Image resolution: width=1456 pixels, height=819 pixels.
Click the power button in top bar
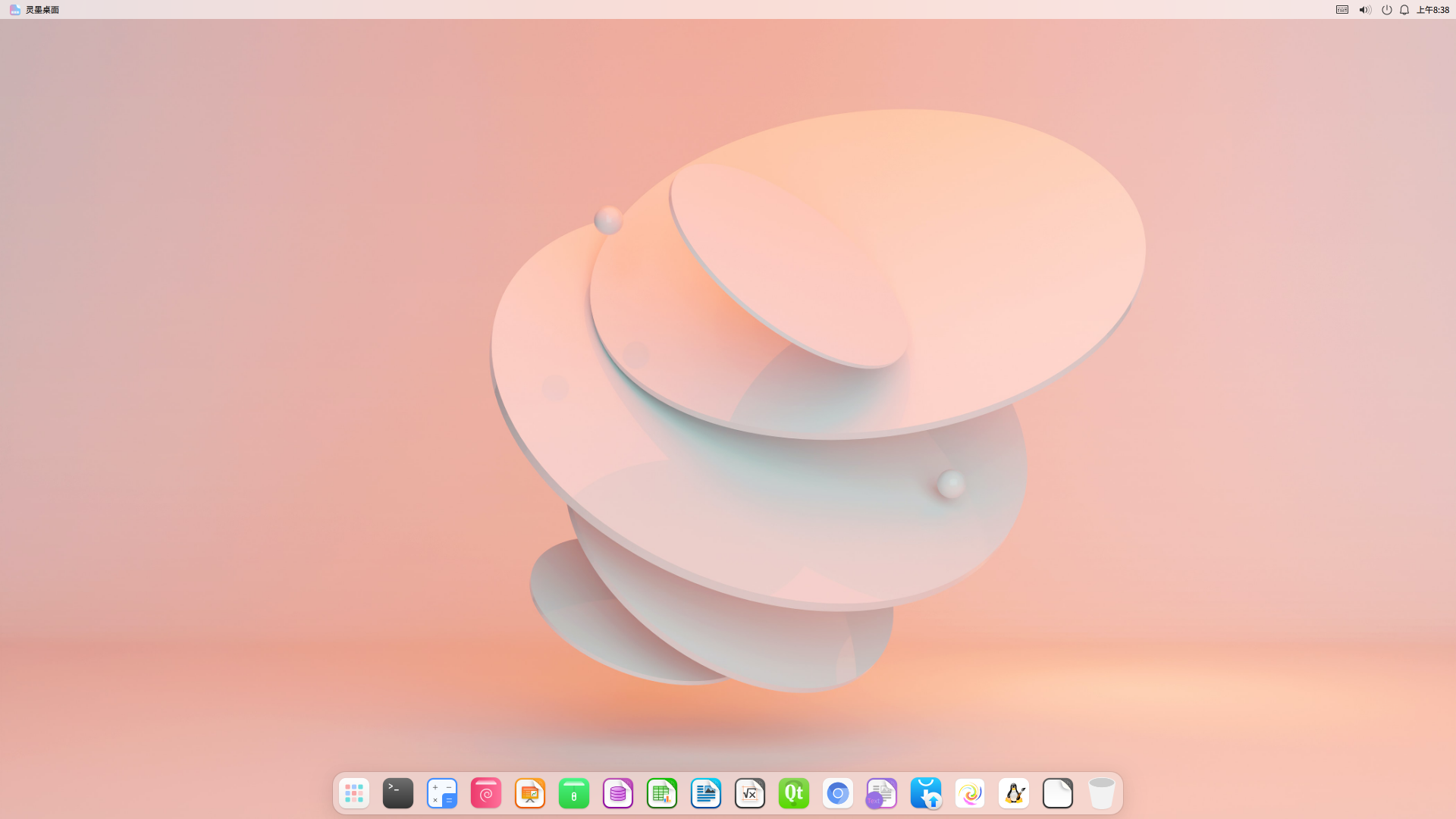coord(1386,10)
